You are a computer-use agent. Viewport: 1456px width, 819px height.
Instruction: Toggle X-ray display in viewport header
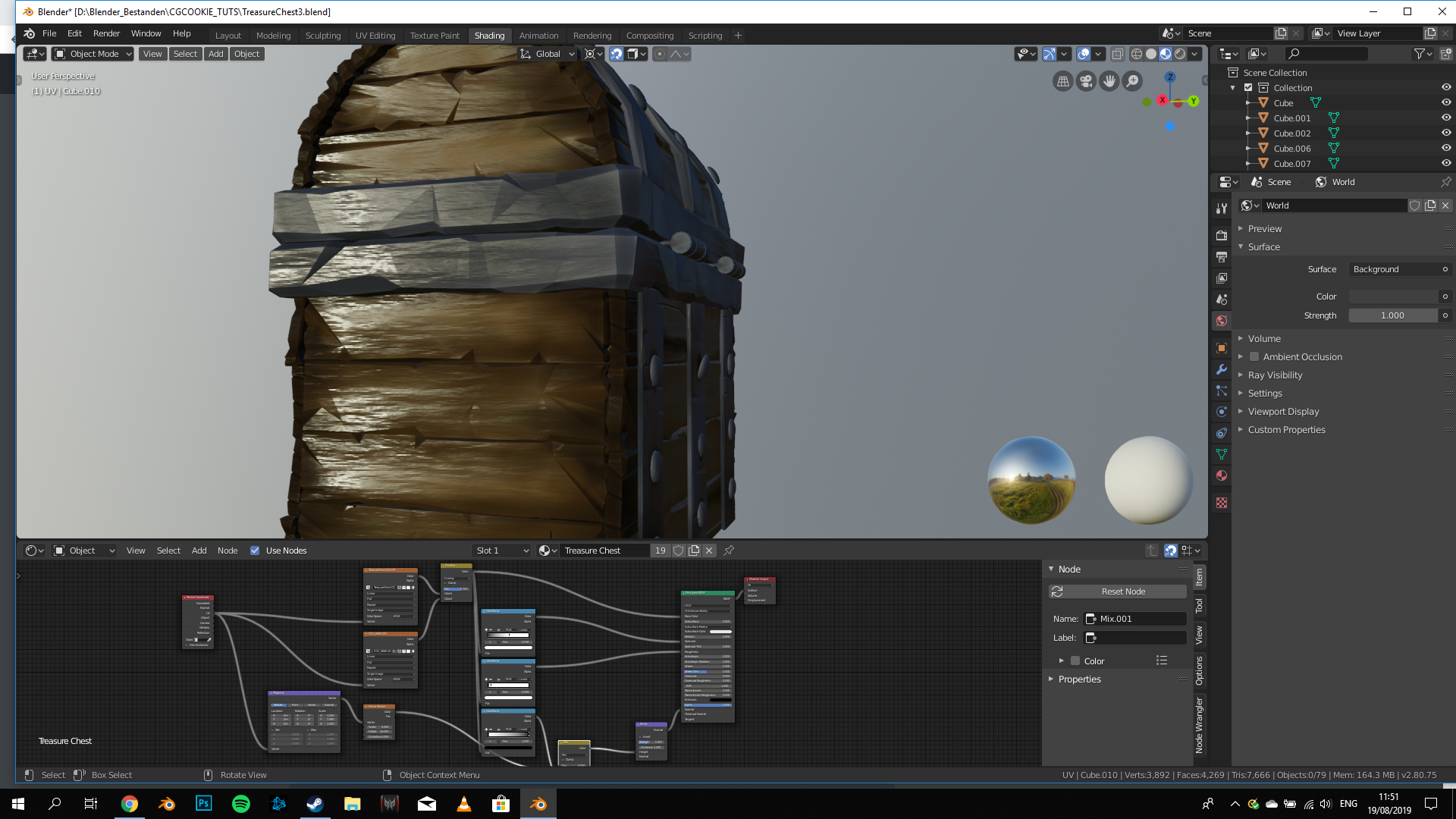click(x=1117, y=54)
